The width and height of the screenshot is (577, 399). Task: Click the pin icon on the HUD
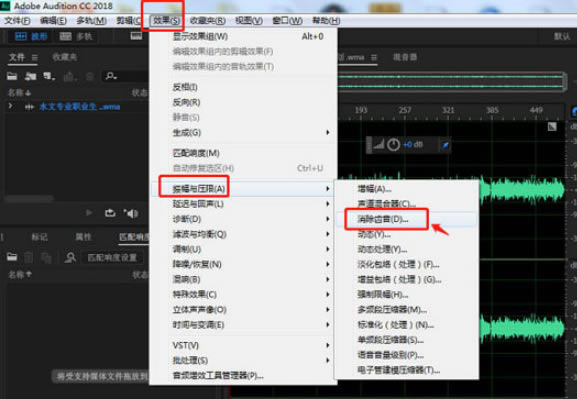[x=445, y=145]
